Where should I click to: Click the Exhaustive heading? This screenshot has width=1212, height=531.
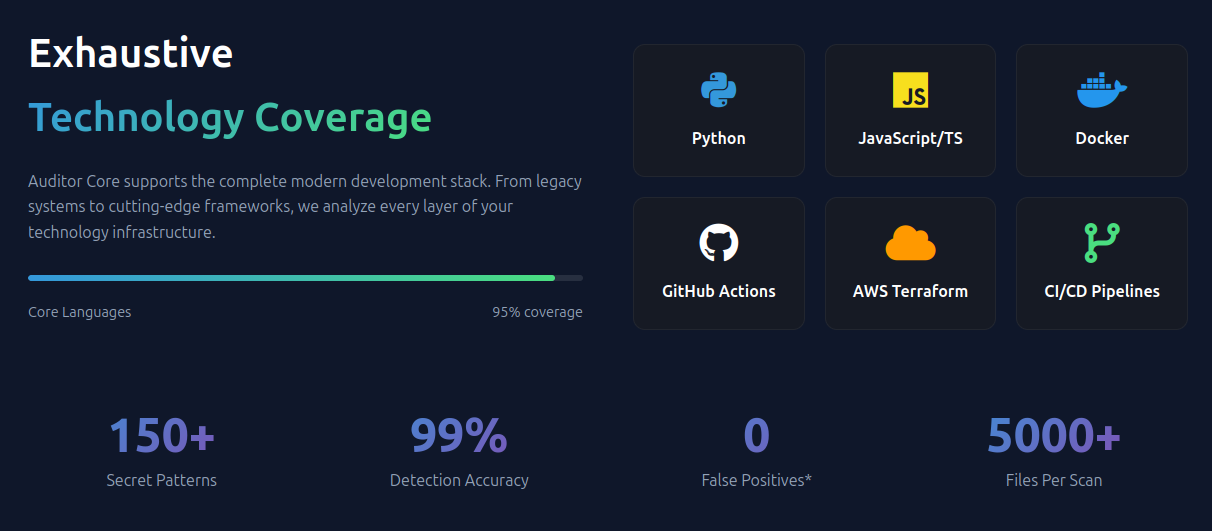[x=131, y=53]
